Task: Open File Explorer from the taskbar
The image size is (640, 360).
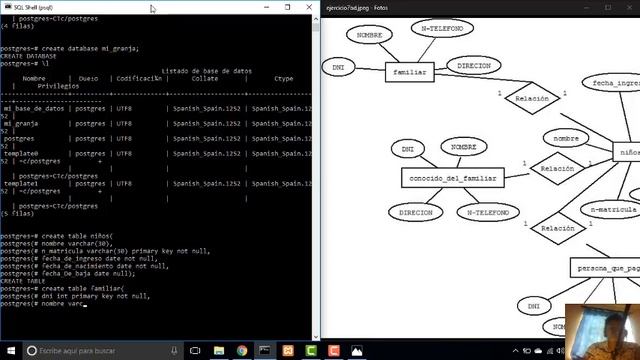Action: [219, 351]
